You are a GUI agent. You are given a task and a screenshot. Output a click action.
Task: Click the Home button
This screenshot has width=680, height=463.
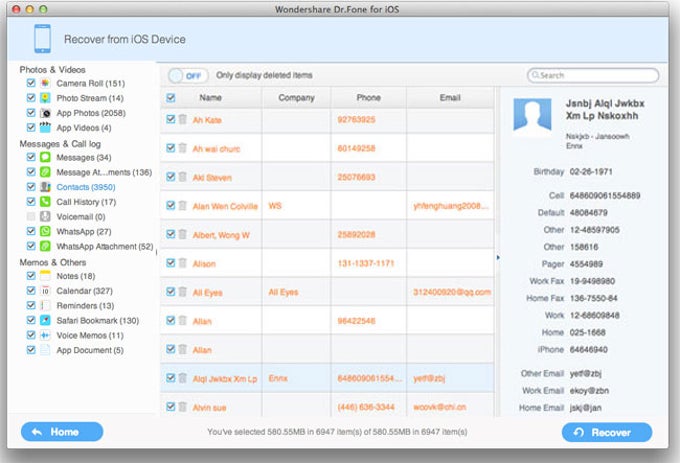[x=62, y=432]
